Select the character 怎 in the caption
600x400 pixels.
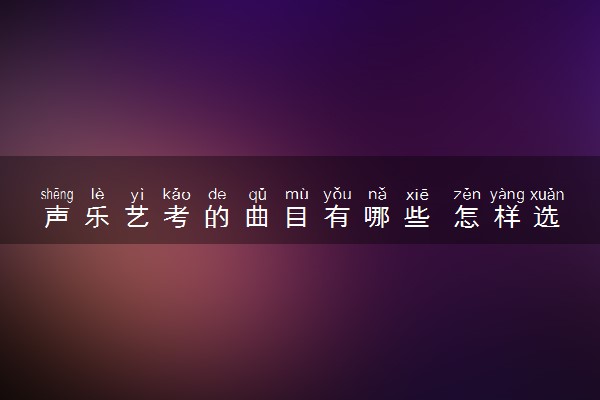click(467, 217)
